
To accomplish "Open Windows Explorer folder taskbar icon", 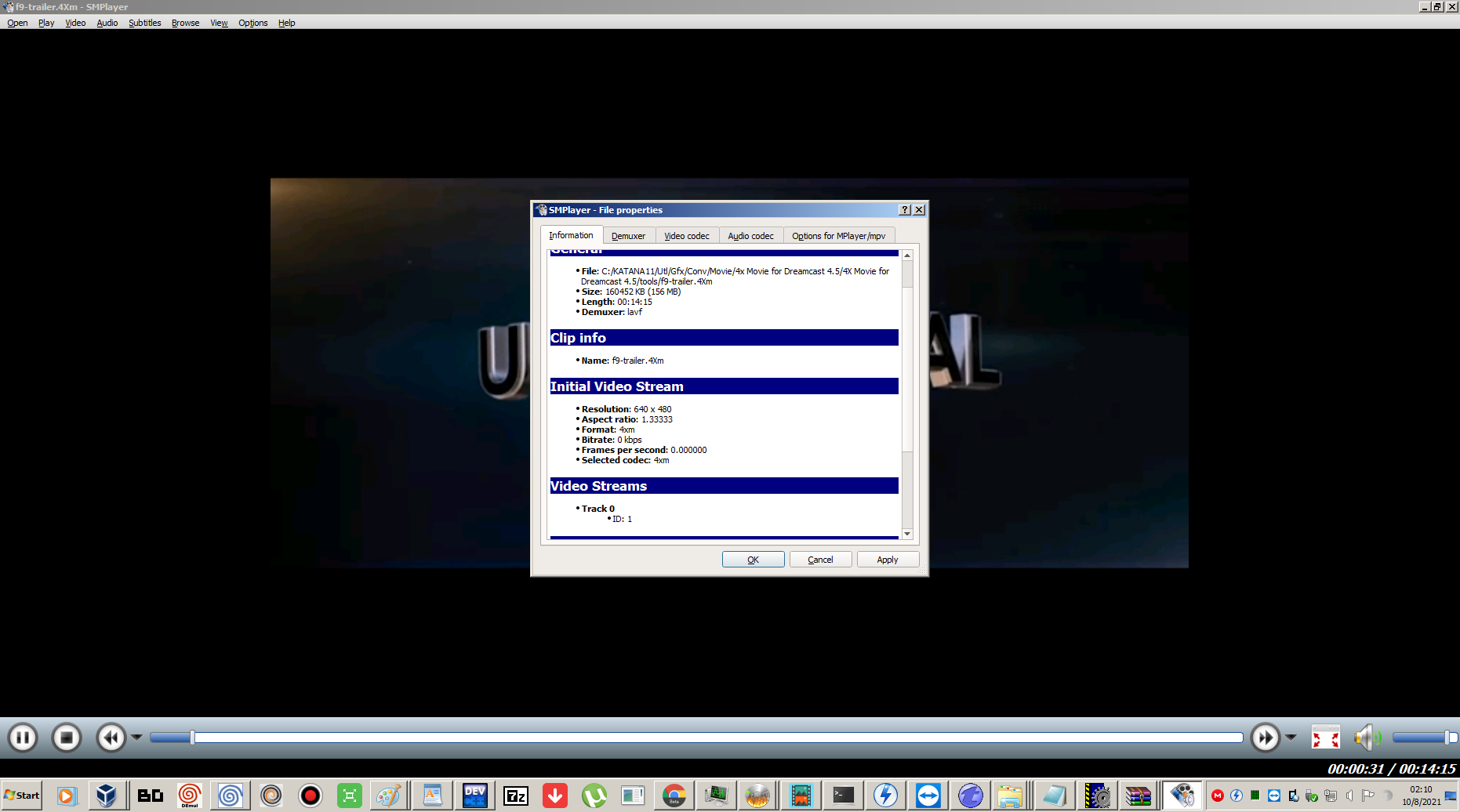I will 1010,796.
